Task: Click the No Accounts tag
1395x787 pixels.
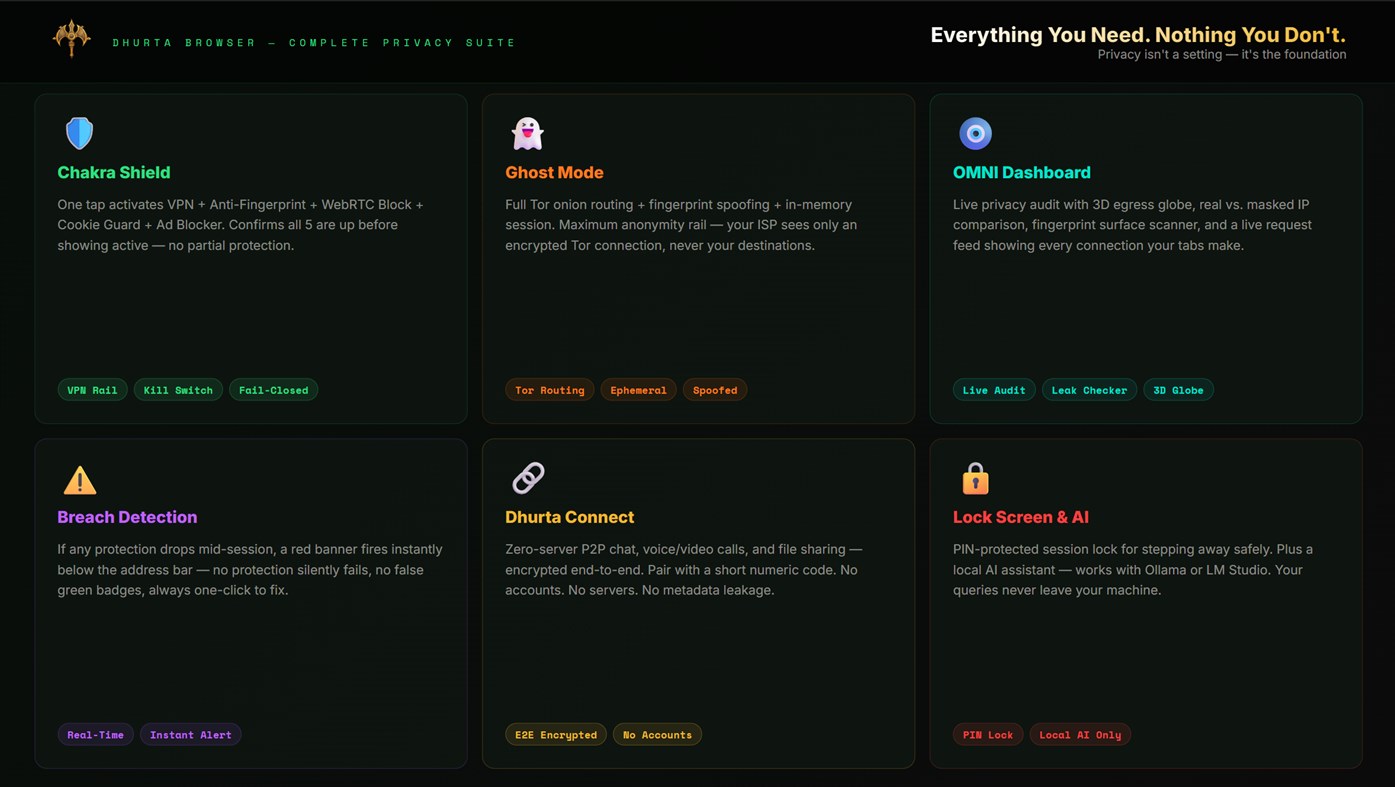Action: coord(657,735)
